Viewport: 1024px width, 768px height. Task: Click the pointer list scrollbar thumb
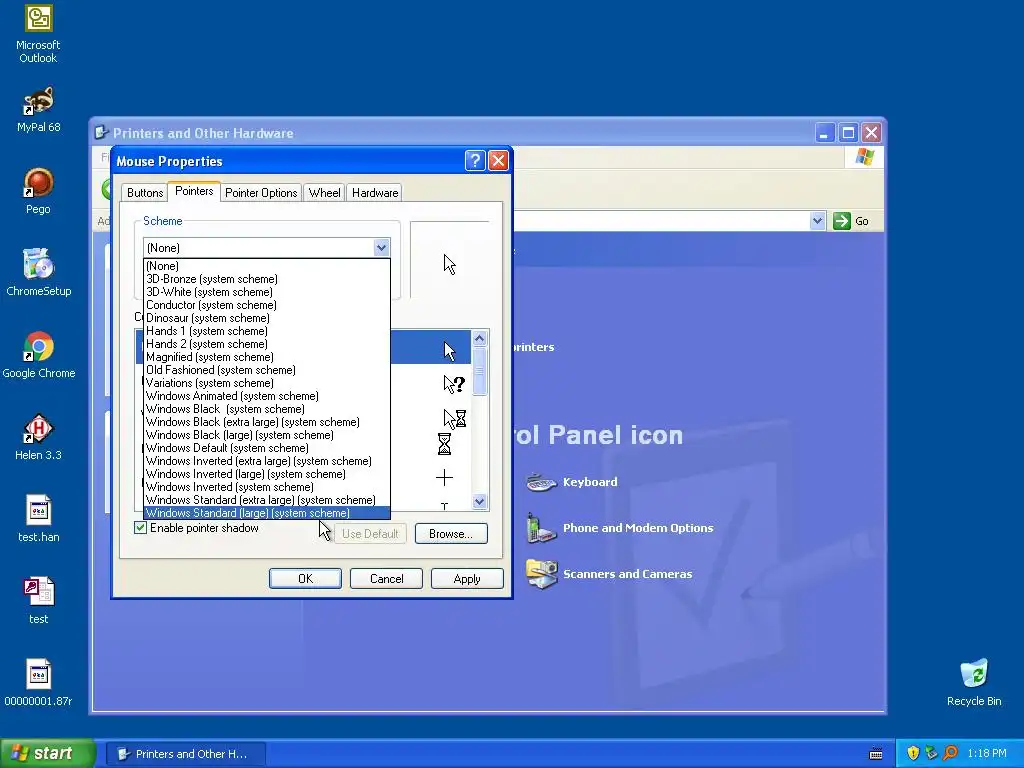click(x=479, y=370)
